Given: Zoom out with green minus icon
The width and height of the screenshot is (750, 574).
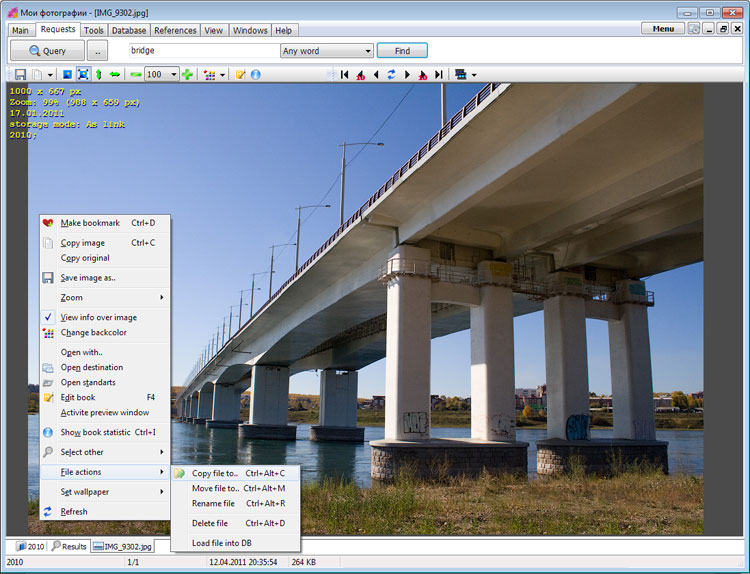Looking at the screenshot, I should pos(136,75).
